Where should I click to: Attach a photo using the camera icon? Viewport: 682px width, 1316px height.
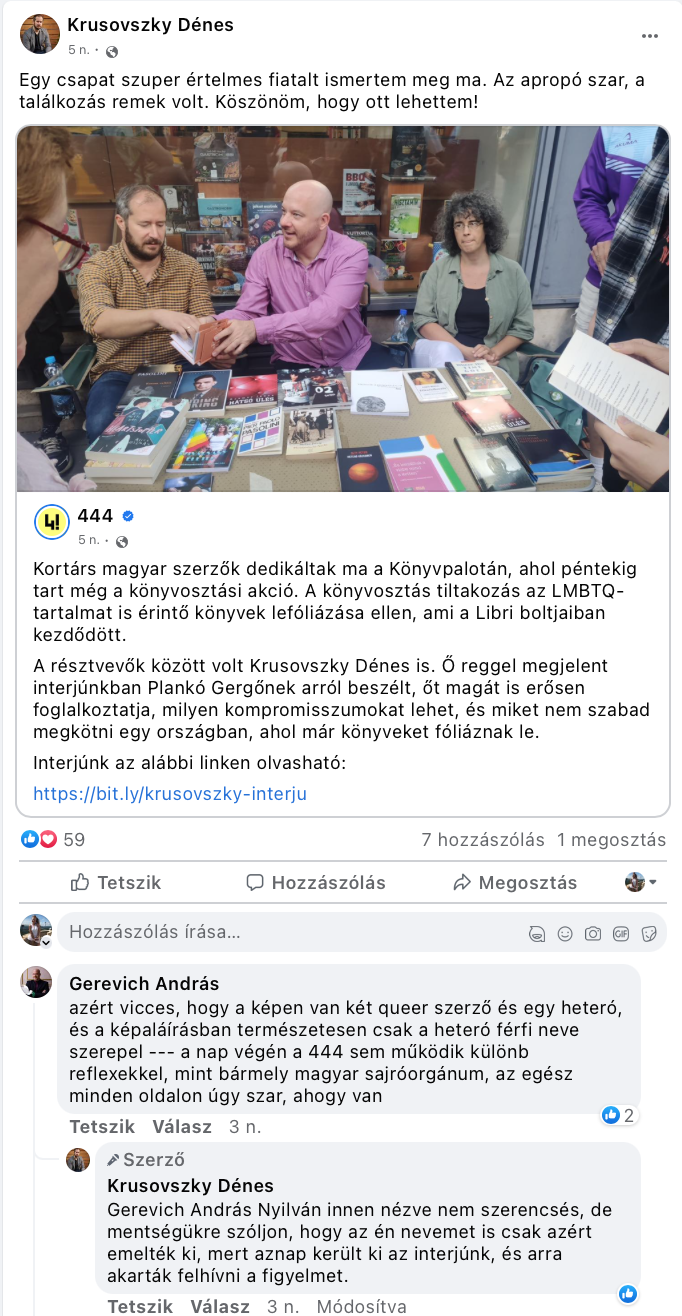point(593,934)
